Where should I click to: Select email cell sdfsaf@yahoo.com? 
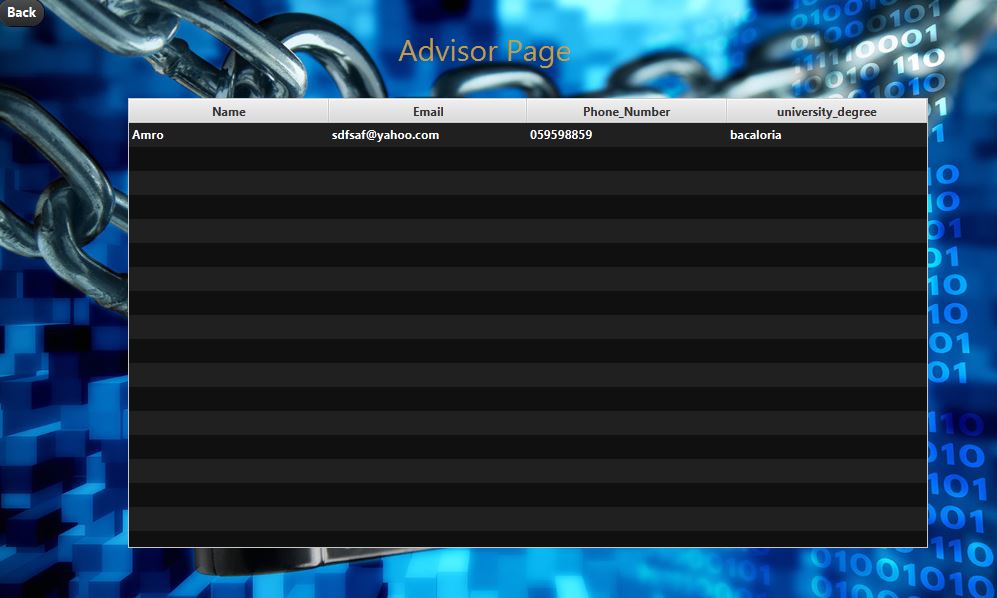[428, 135]
